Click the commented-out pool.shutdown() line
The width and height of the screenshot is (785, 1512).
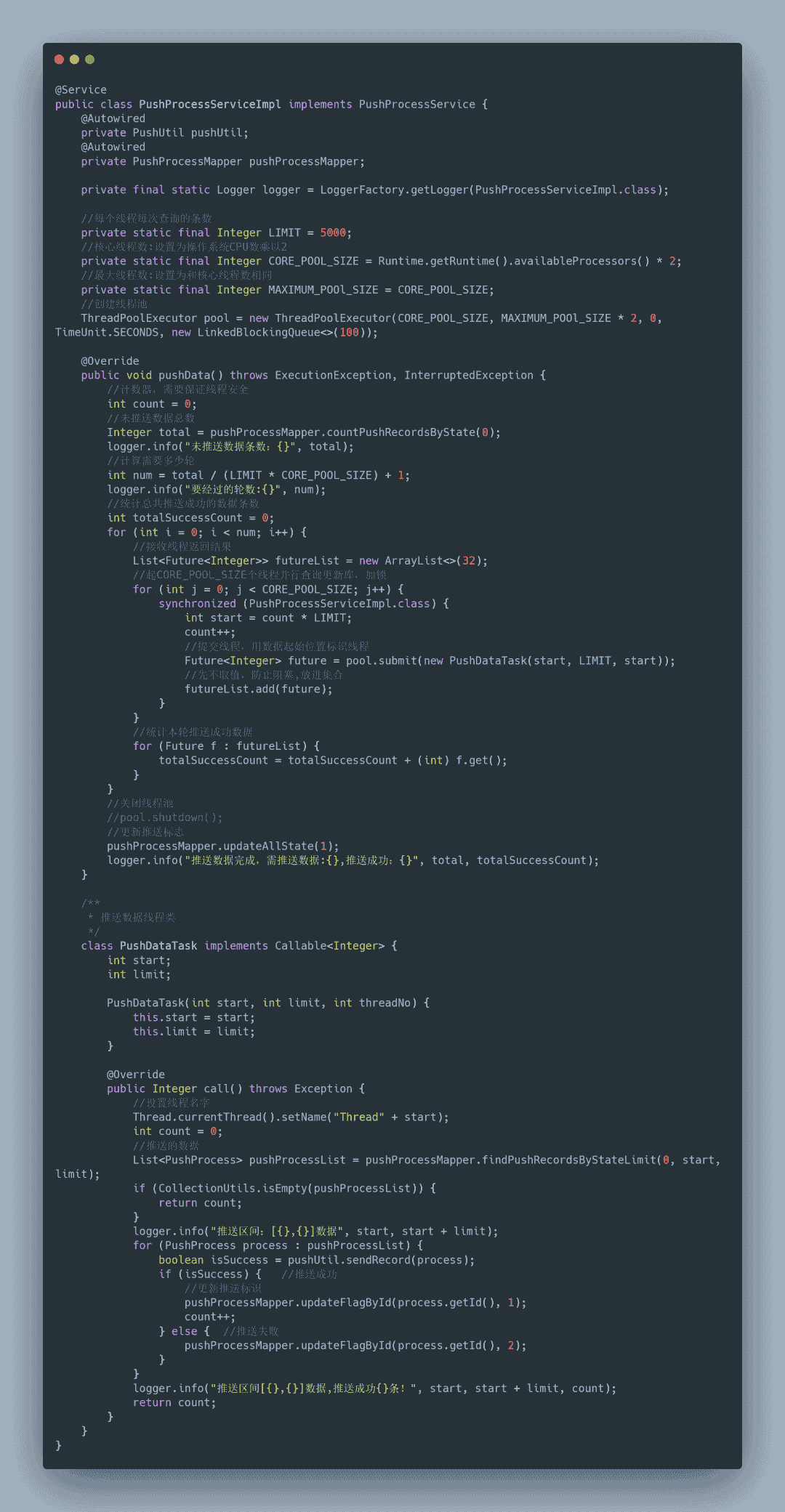pos(165,818)
